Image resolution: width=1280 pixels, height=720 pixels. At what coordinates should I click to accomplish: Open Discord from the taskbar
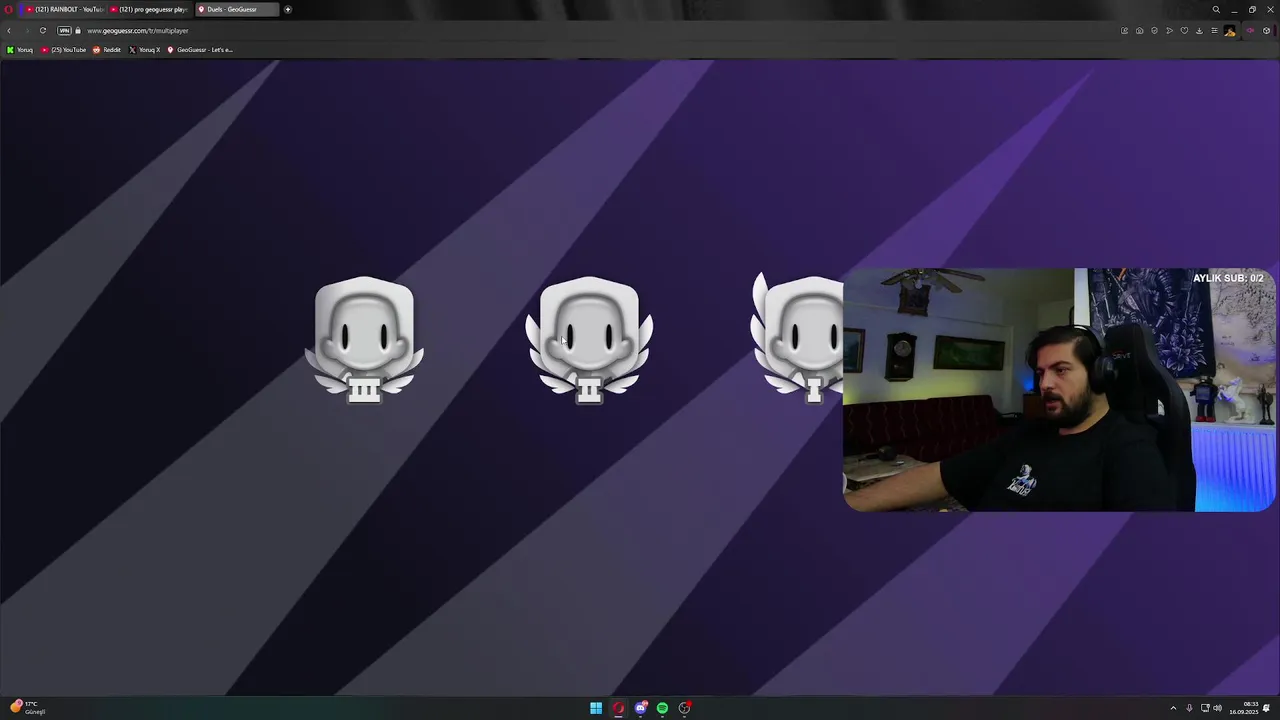coord(641,708)
